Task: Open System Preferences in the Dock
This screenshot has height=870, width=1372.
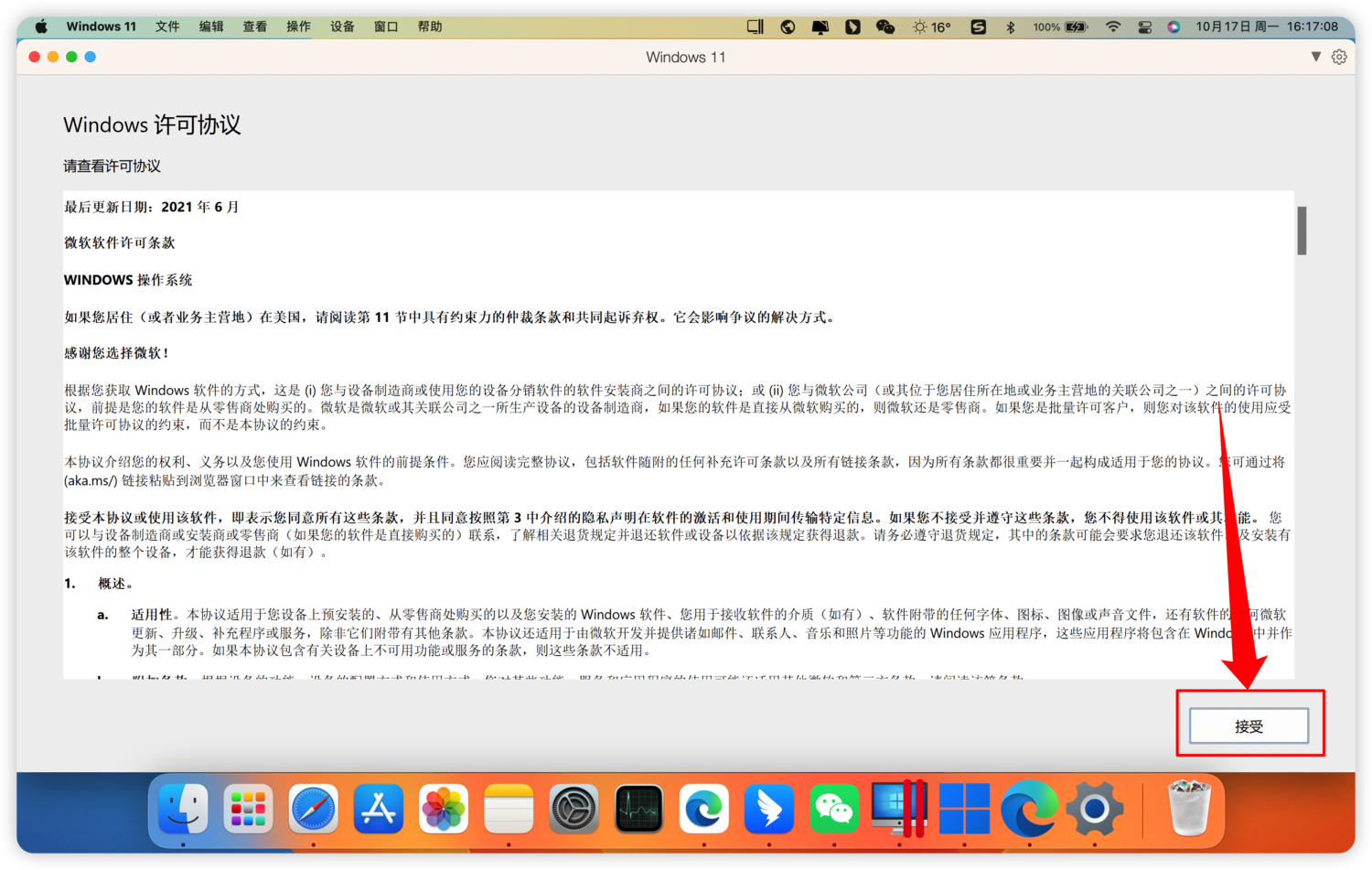Action: (x=573, y=809)
